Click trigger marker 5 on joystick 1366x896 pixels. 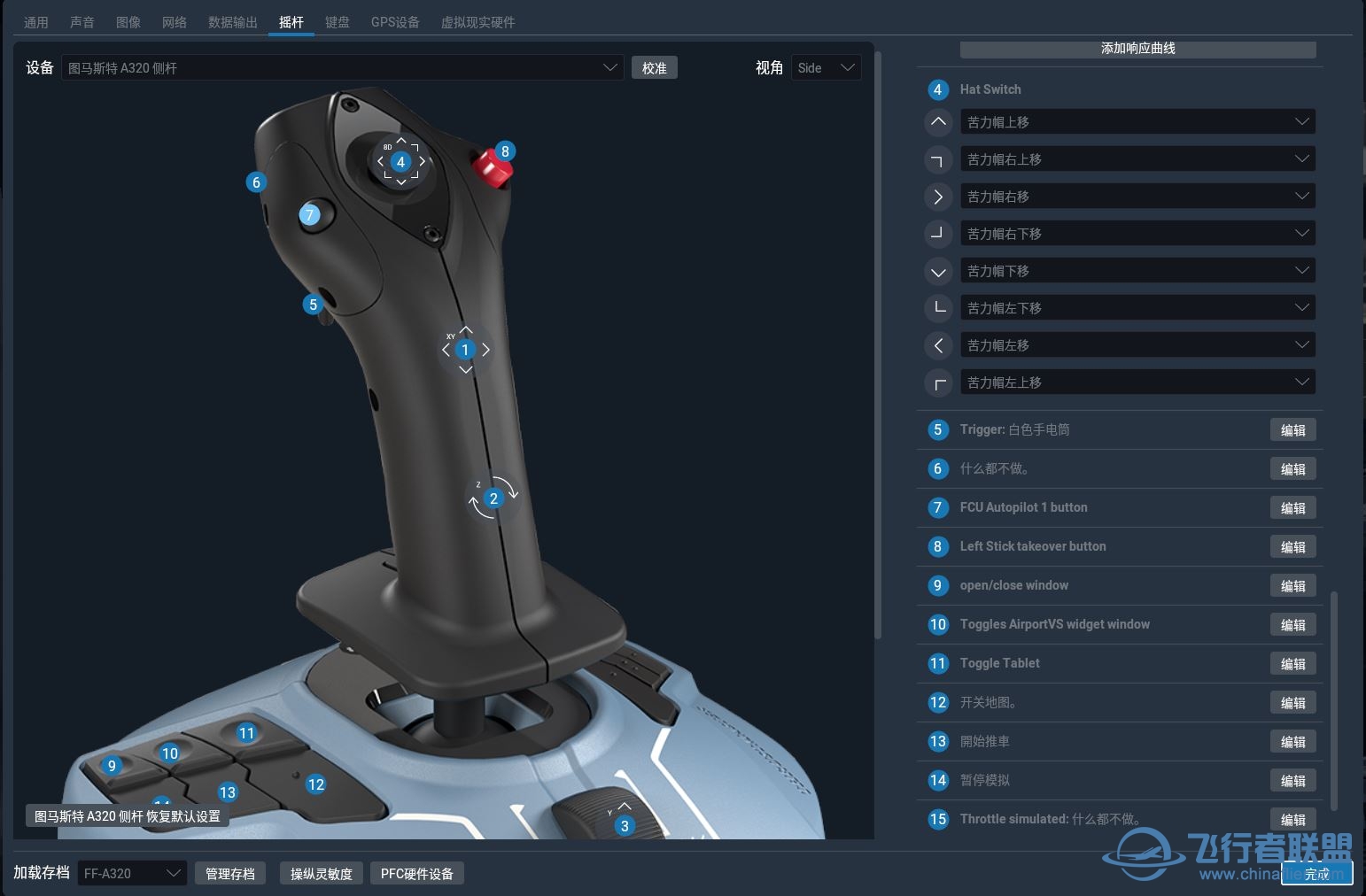(x=313, y=305)
